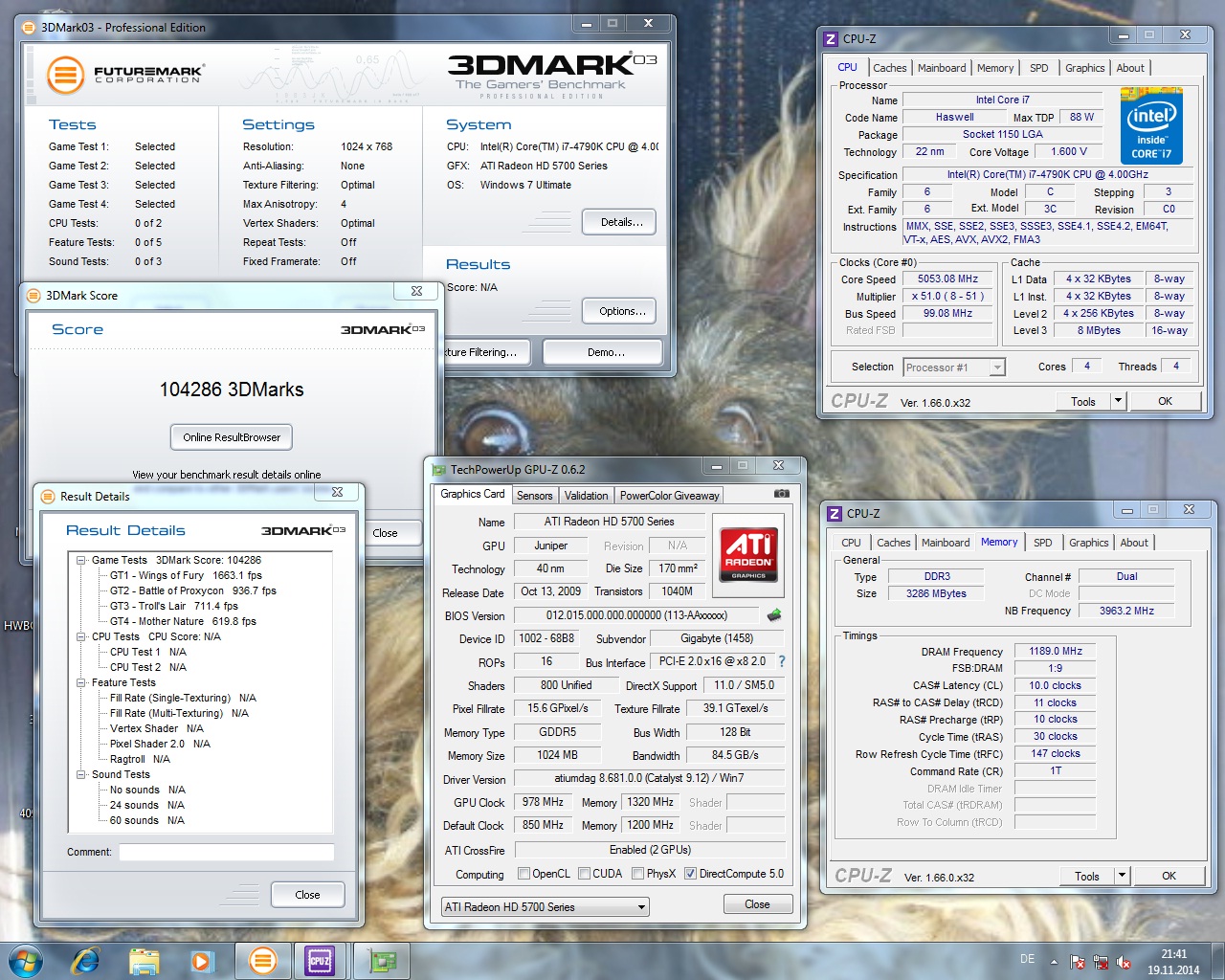The height and width of the screenshot is (980, 1225).
Task: Open the muted volume speaker tray icon
Action: [1125, 962]
